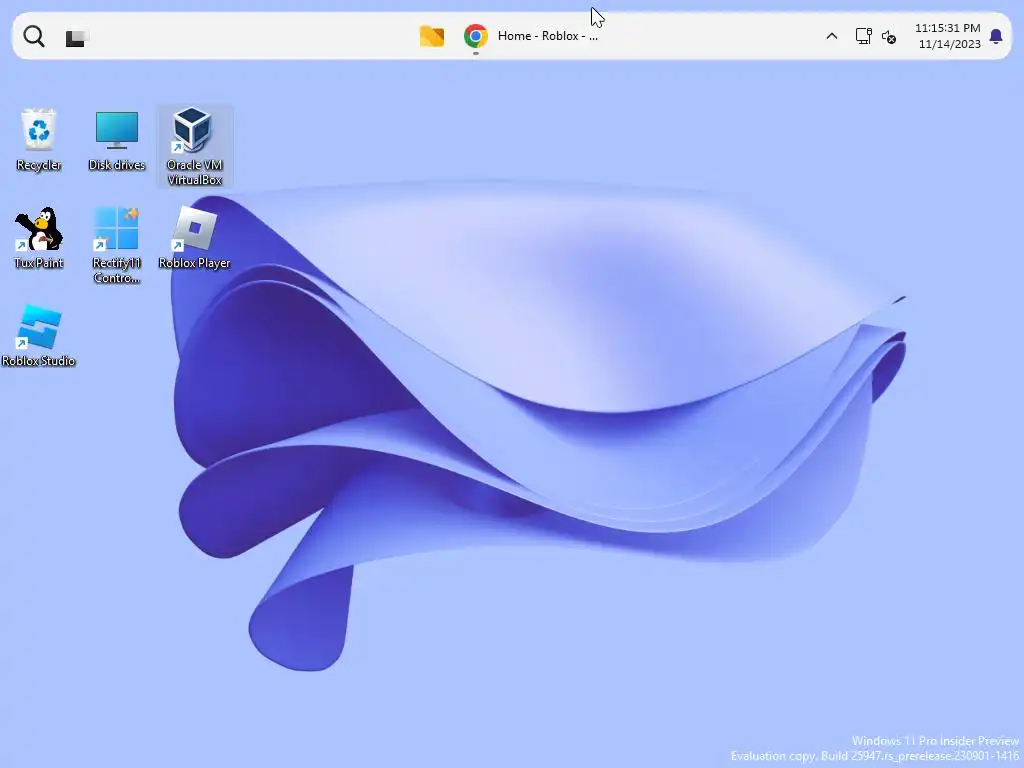Open the notifications bell icon

pyautogui.click(x=996, y=36)
